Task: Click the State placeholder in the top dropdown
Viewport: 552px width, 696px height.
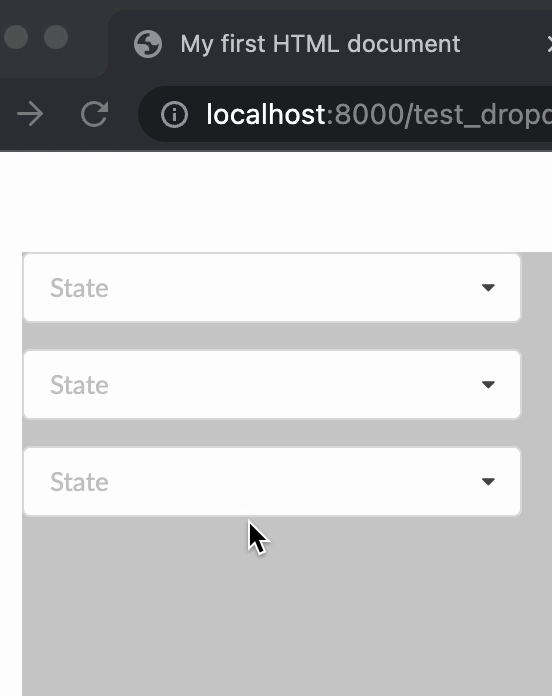Action: tap(79, 288)
